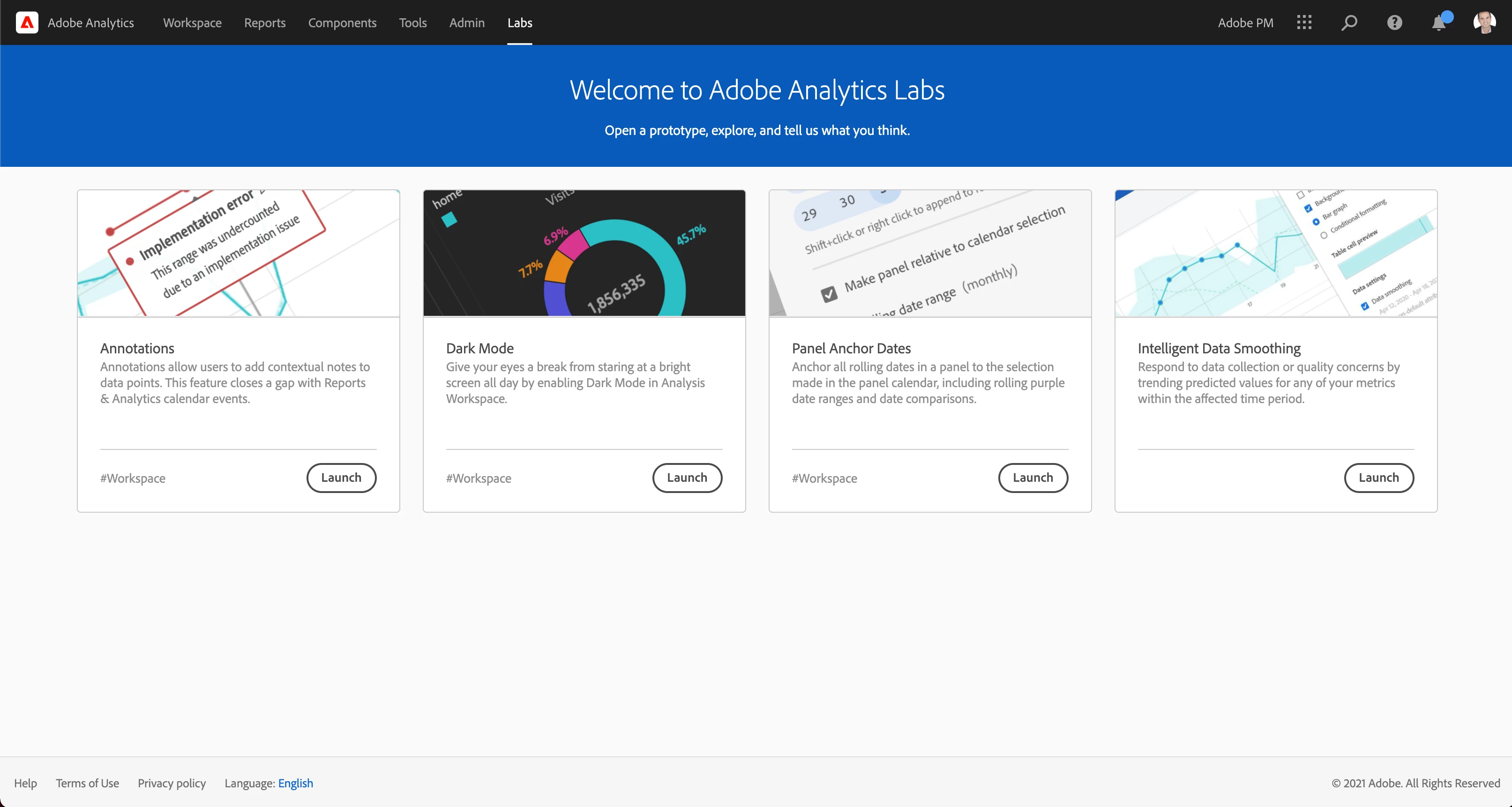Launch Intelligent Data Smoothing prototype
This screenshot has width=1512, height=807.
1378,478
